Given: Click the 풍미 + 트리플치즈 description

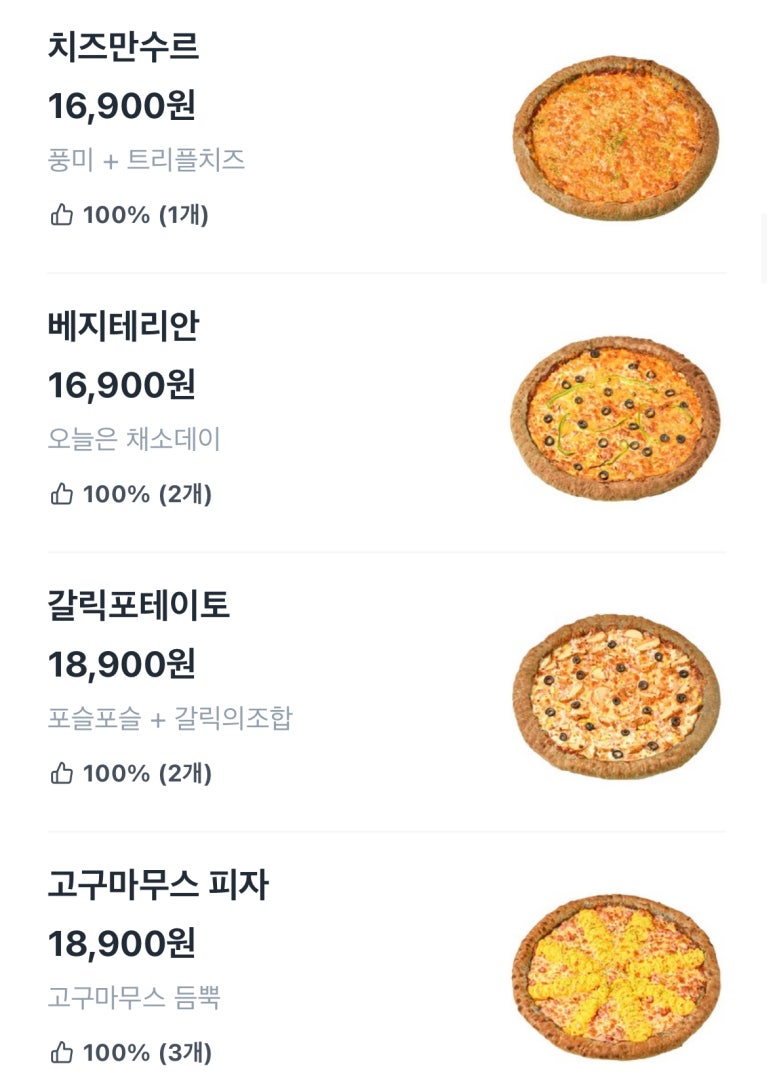Looking at the screenshot, I should pos(146,160).
